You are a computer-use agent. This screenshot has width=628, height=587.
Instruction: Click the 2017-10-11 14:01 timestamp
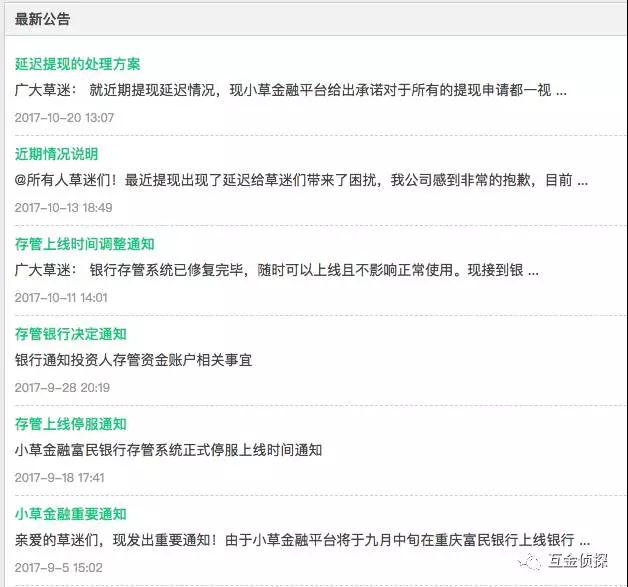point(61,297)
